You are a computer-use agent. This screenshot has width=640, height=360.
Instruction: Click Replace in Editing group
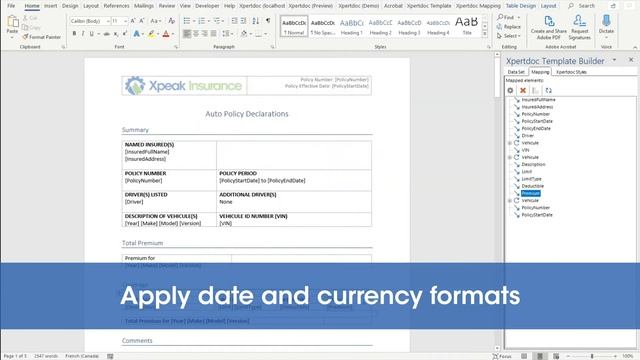click(x=509, y=27)
